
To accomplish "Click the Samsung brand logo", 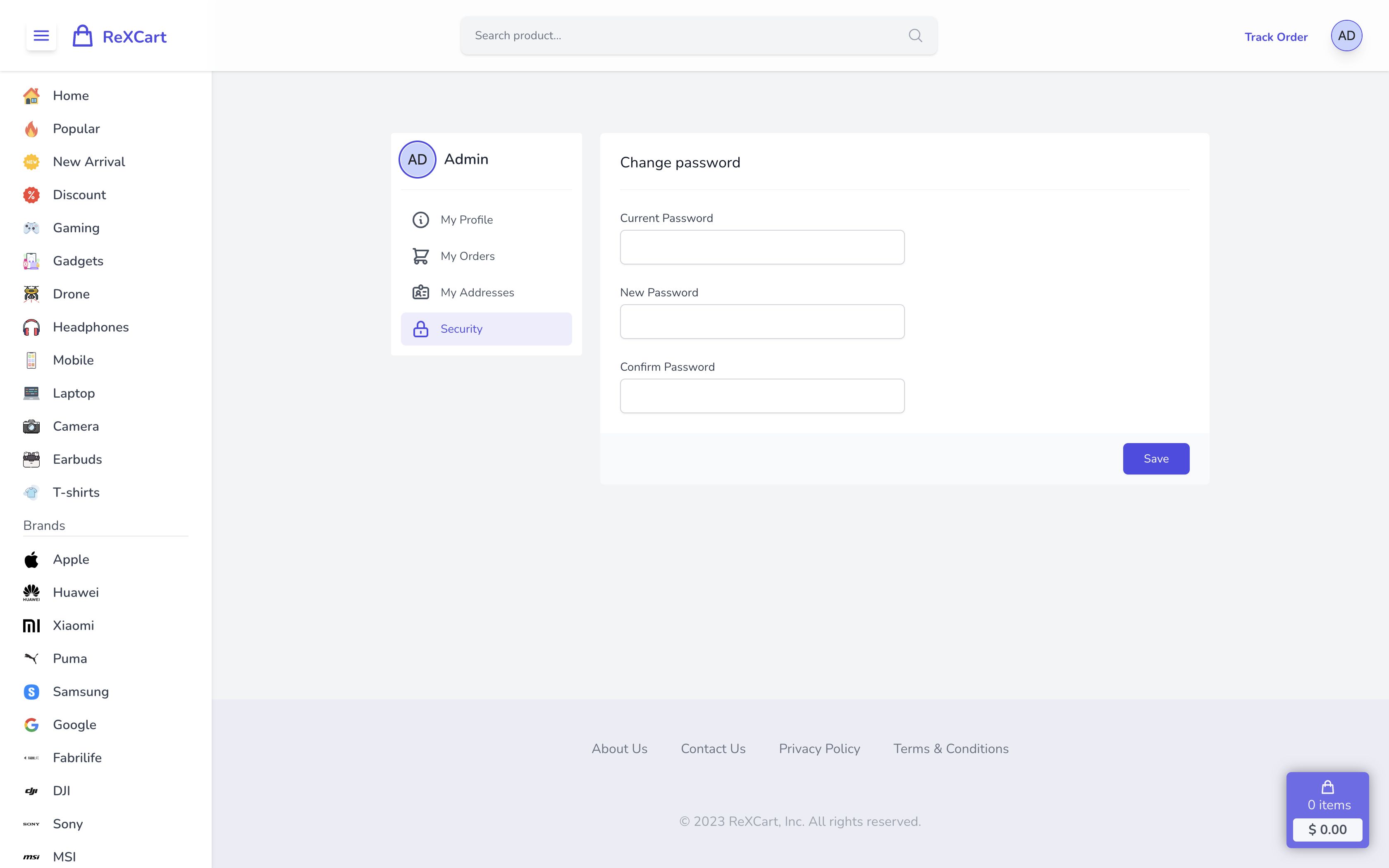I will pos(31,692).
